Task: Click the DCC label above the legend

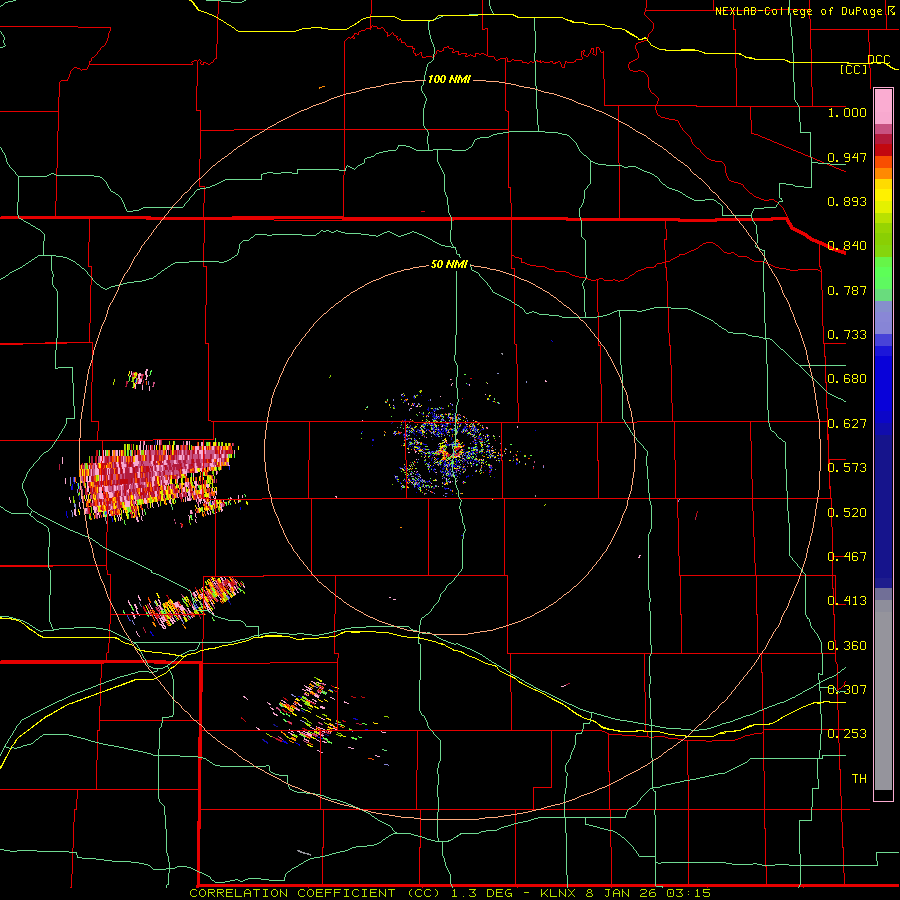Action: (x=879, y=60)
